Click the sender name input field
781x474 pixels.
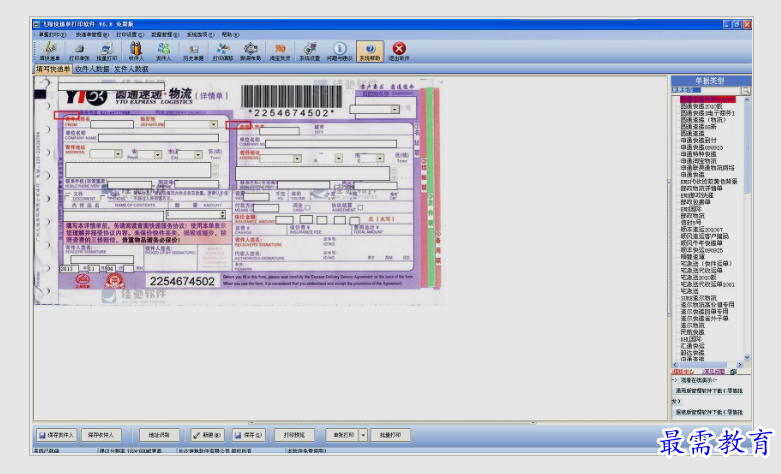pyautogui.click(x=112, y=124)
